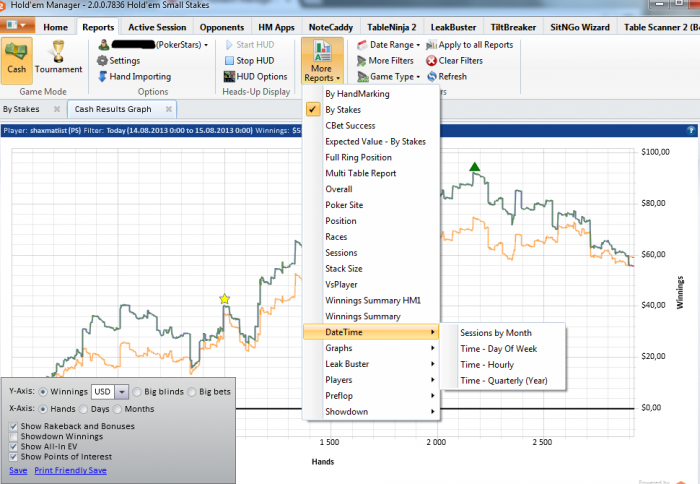Click yellow star marker on graph
This screenshot has width=700, height=484.
point(225,299)
